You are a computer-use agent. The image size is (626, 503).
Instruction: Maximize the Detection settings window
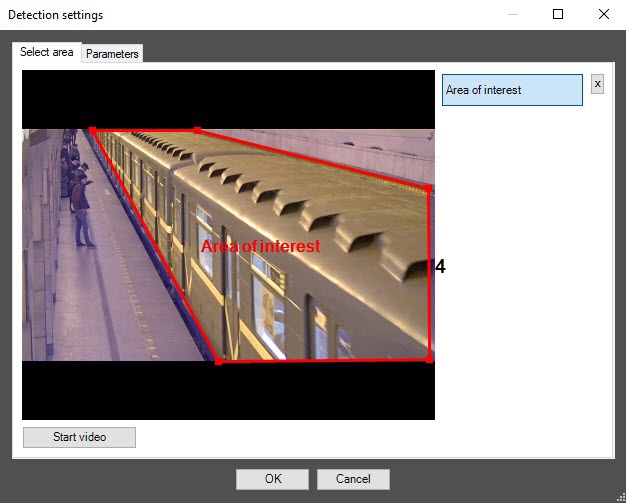[558, 15]
